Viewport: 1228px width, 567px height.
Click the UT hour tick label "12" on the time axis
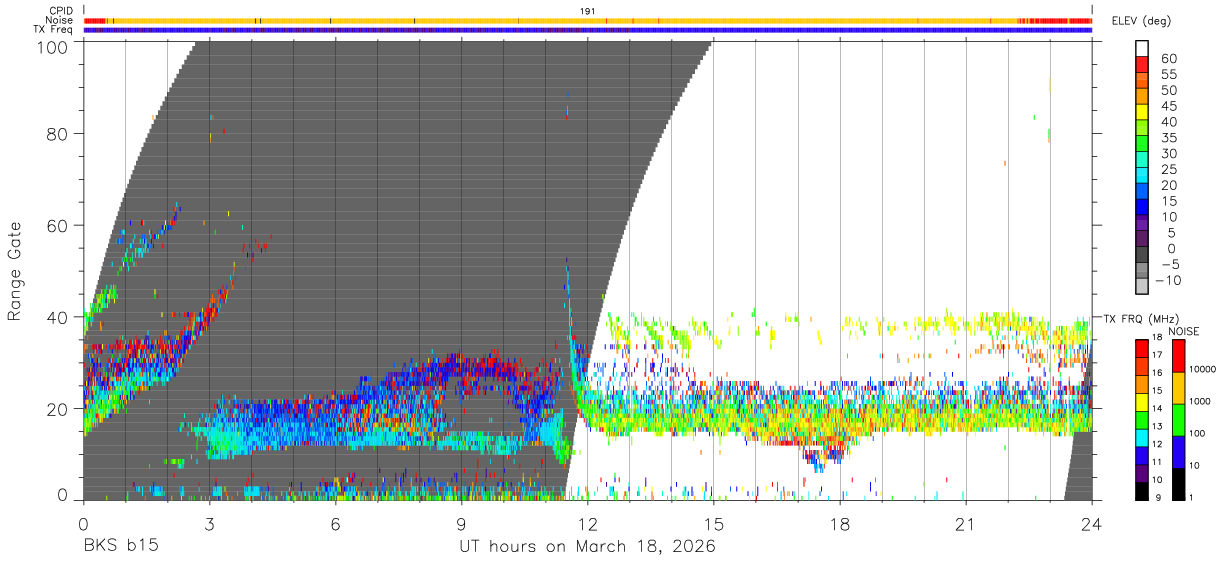coord(588,524)
